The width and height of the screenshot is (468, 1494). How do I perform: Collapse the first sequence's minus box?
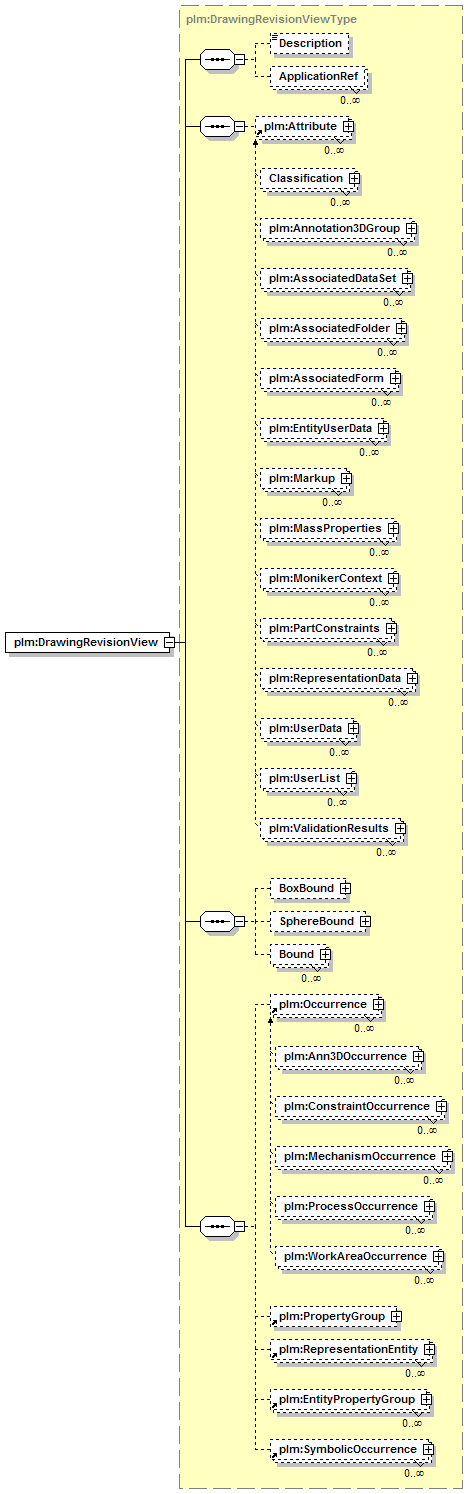238,60
